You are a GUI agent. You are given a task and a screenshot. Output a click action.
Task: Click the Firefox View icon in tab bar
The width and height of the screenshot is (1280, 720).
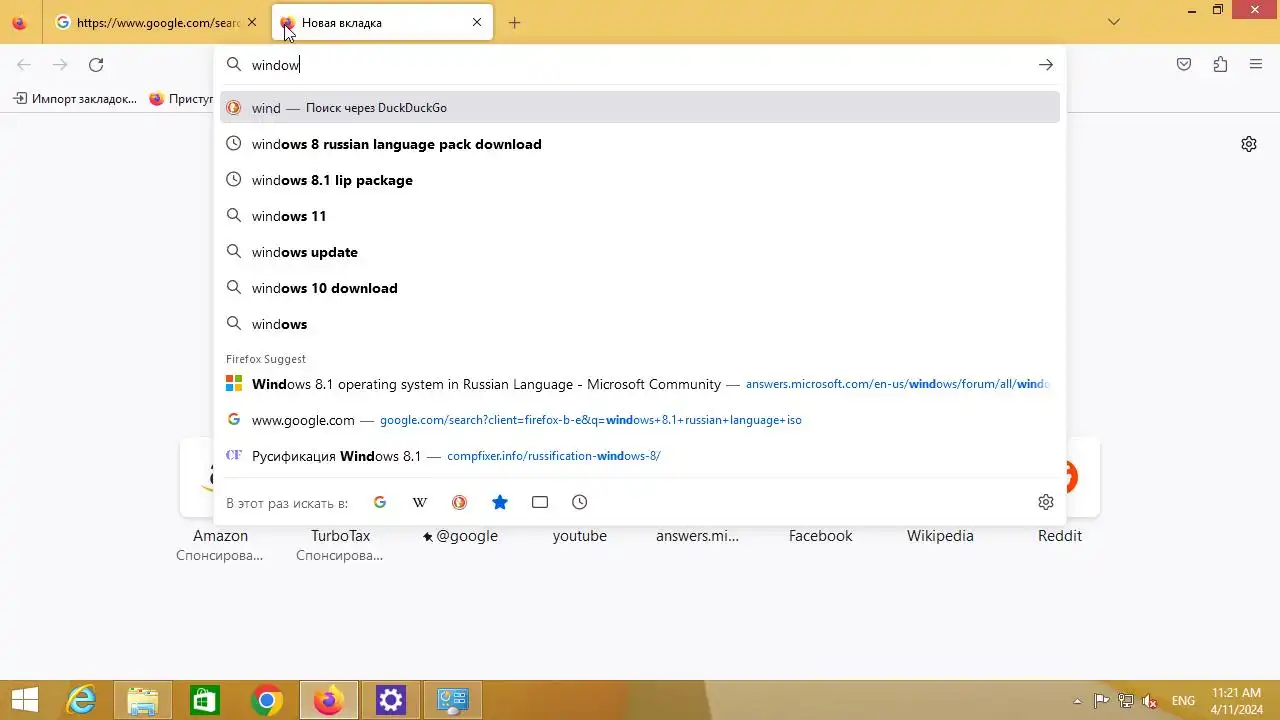19,22
